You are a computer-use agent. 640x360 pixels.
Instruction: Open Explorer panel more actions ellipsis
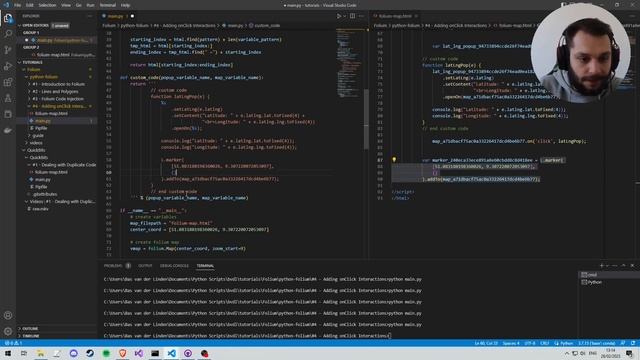pyautogui.click(x=90, y=16)
